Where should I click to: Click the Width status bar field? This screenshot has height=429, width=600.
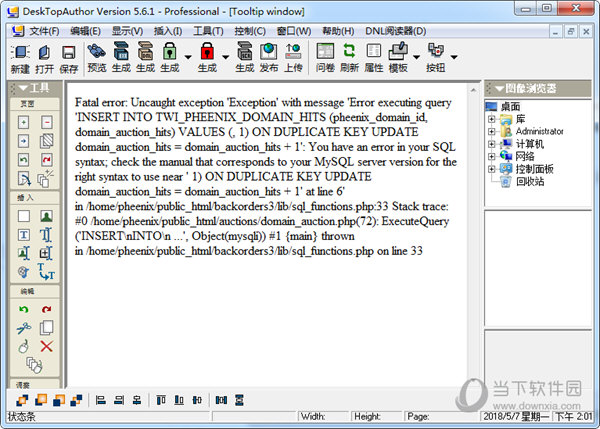(x=323, y=416)
